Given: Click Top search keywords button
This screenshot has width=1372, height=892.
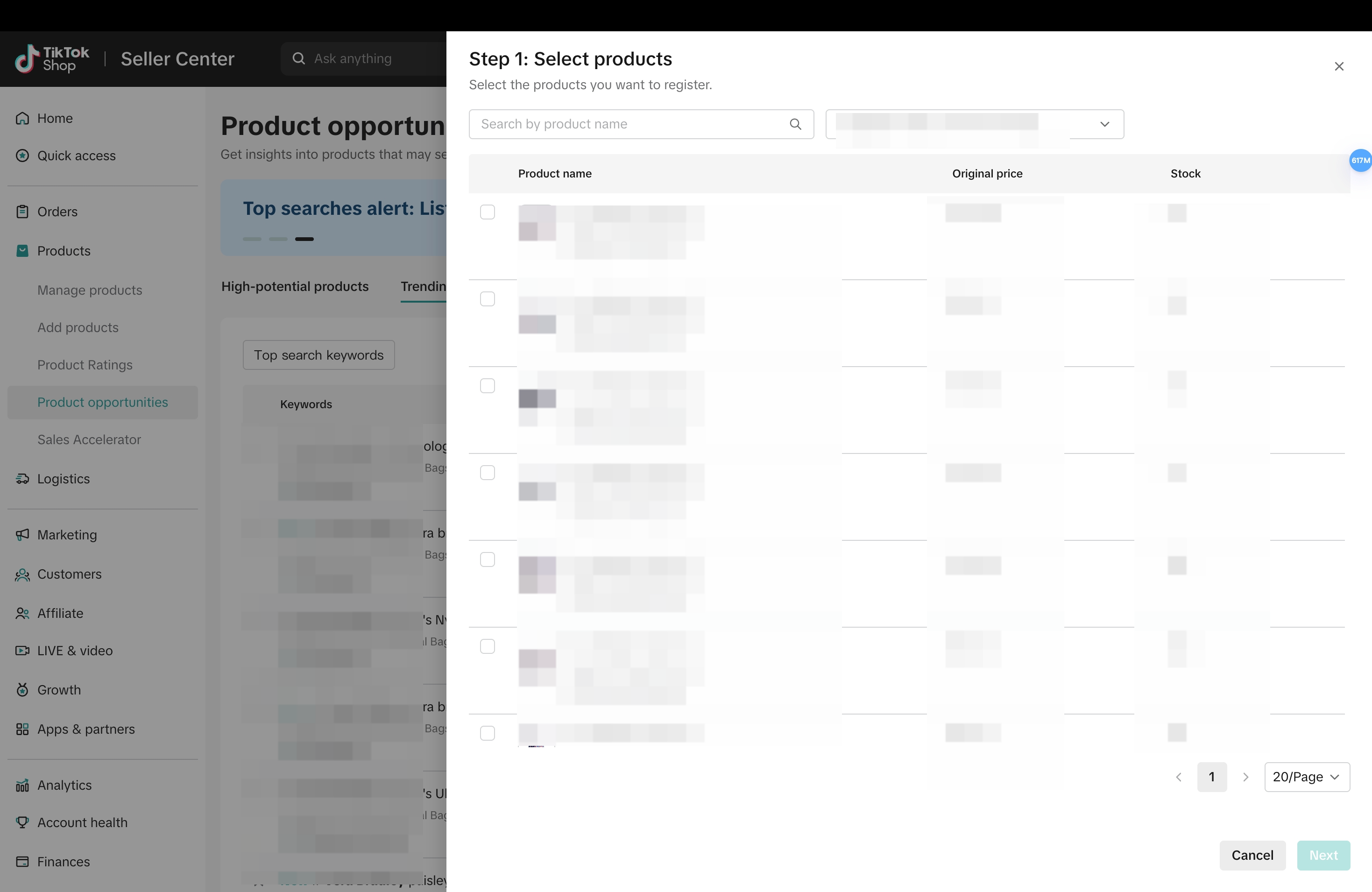Looking at the screenshot, I should click(319, 355).
